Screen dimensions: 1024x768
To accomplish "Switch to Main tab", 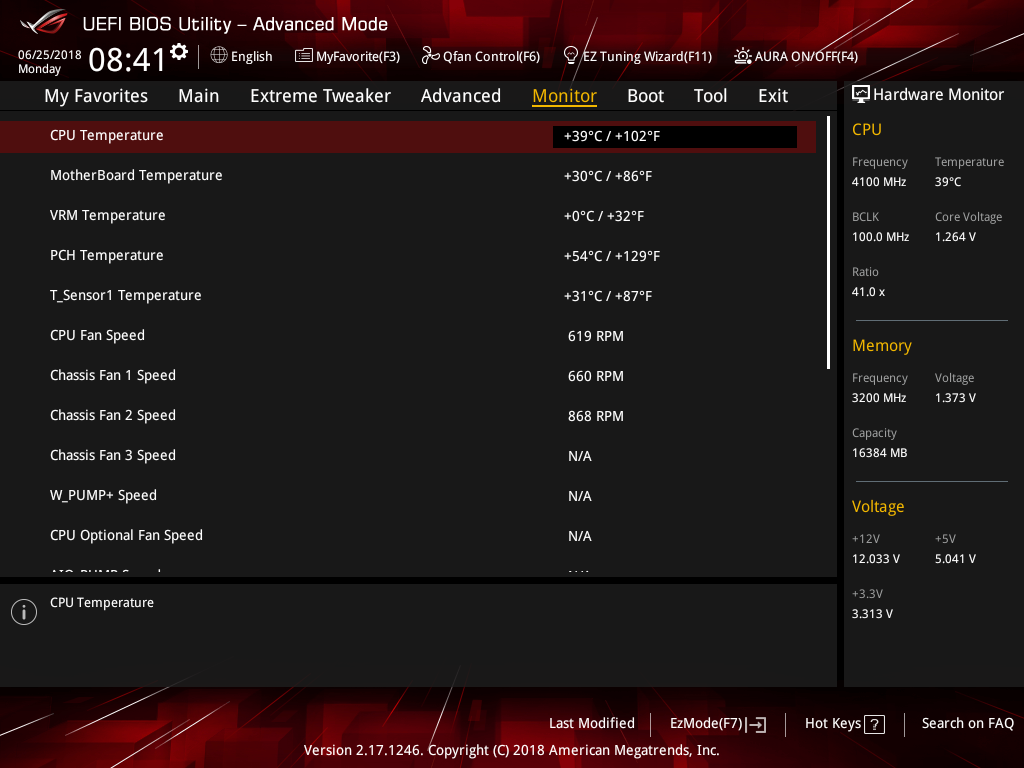I will click(x=199, y=96).
